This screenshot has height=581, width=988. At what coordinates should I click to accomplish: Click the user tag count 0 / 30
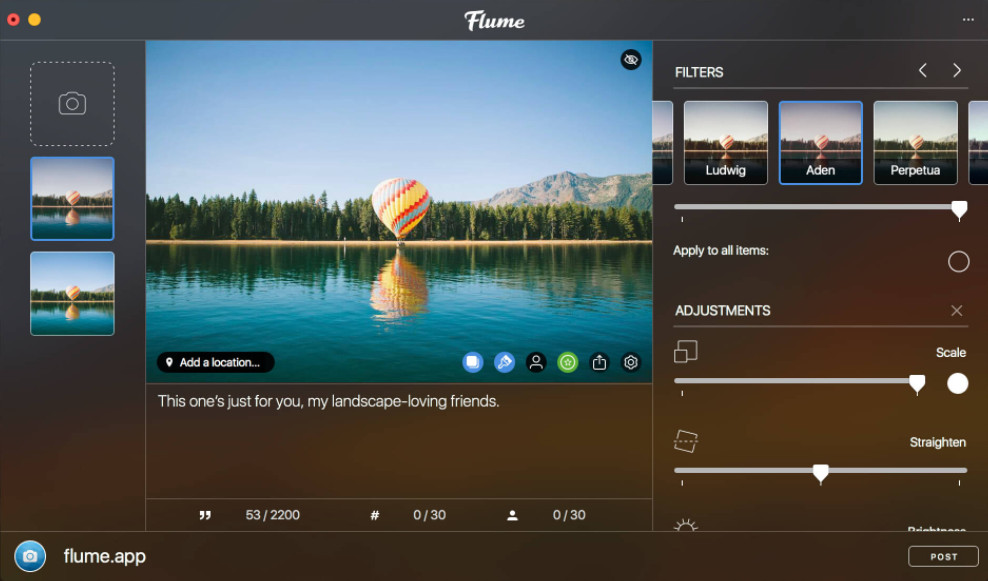pos(569,515)
